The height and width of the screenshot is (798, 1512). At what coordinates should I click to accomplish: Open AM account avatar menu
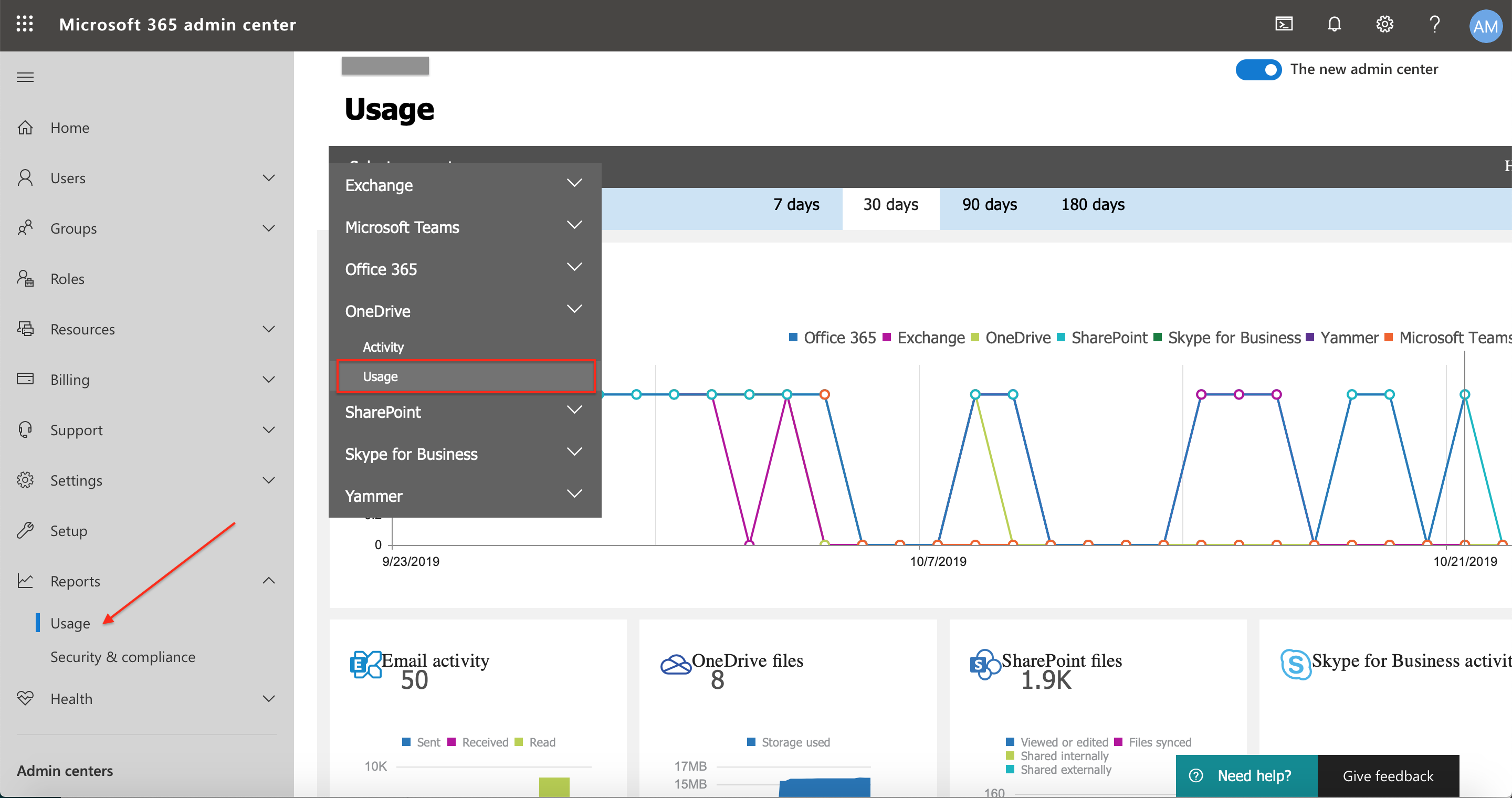coord(1486,26)
